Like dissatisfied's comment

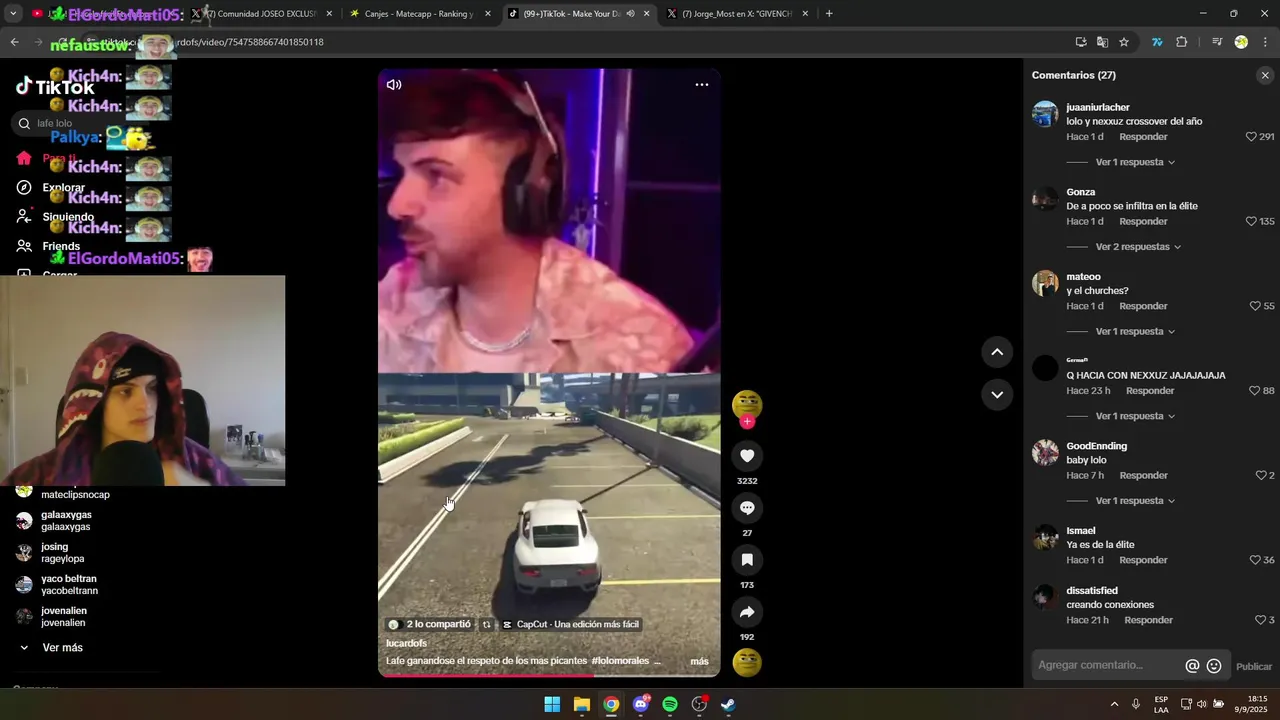pyautogui.click(x=1260, y=620)
